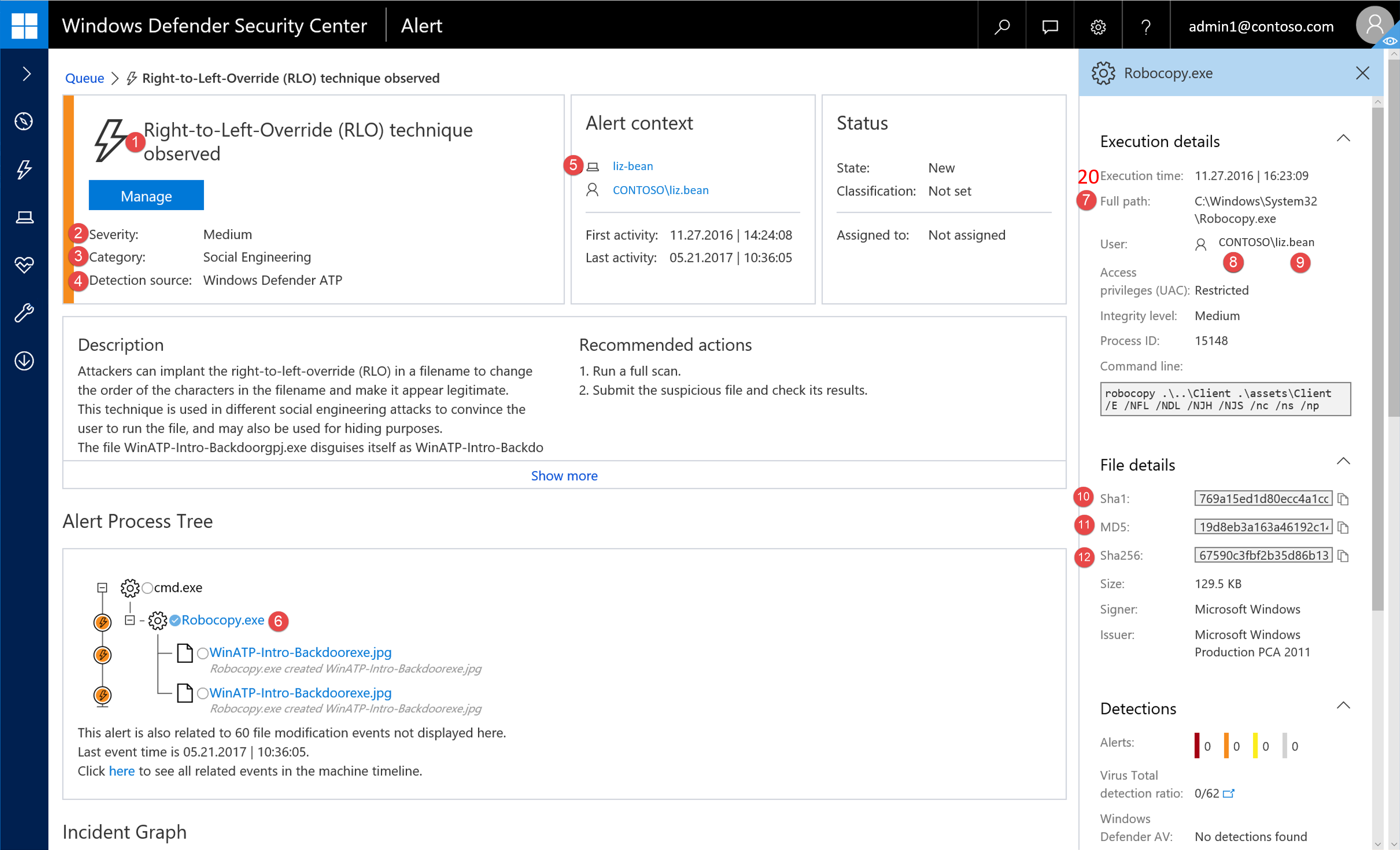The height and width of the screenshot is (850, 1400).
Task: Expand the left navigation sidebar
Action: pos(26,74)
